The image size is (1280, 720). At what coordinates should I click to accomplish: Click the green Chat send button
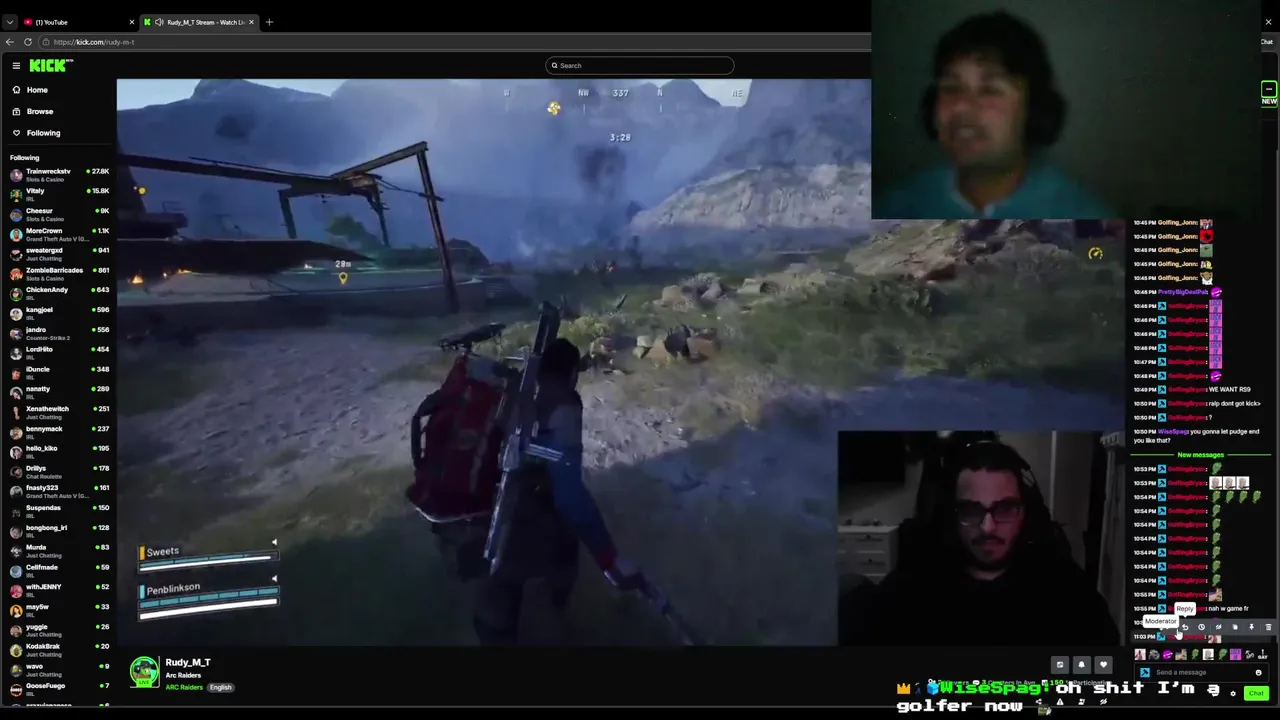1256,693
